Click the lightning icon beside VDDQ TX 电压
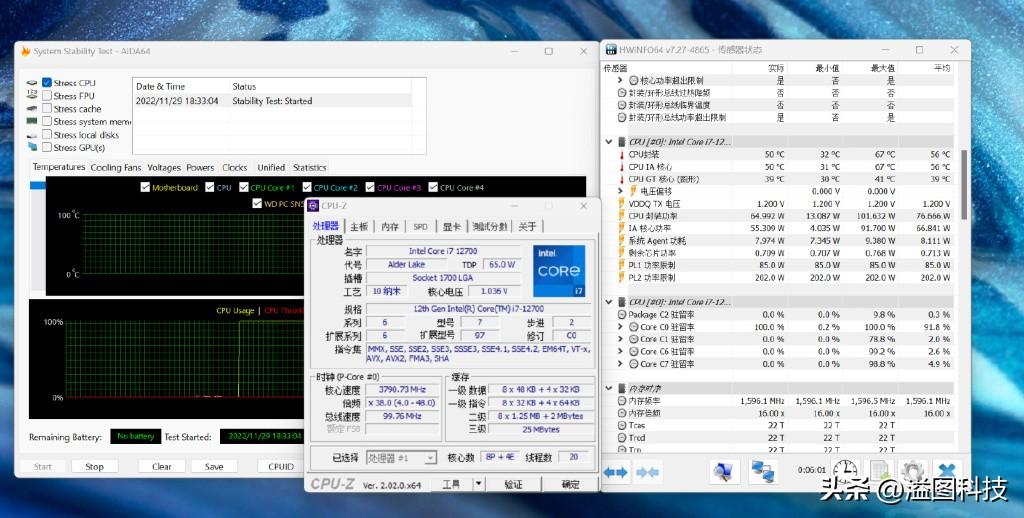The width and height of the screenshot is (1024, 518). (622, 204)
